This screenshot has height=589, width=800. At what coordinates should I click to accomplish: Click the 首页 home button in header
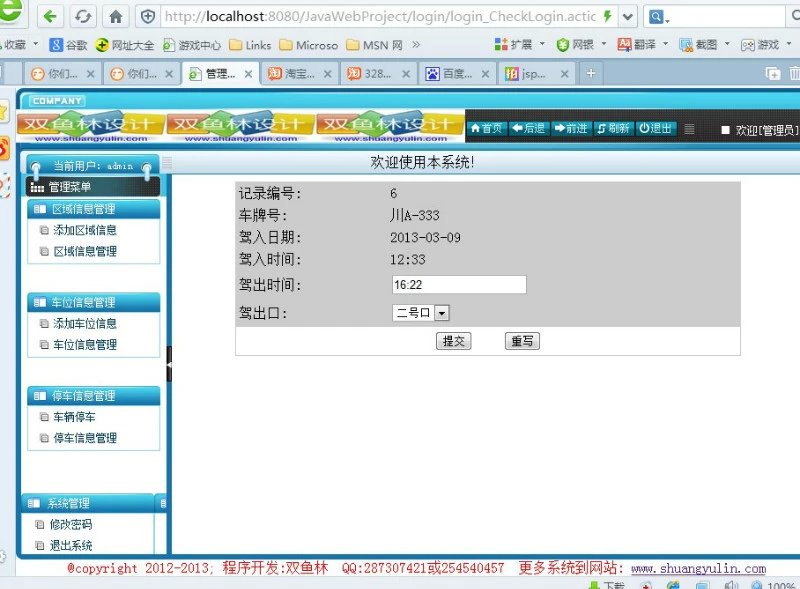pos(486,128)
